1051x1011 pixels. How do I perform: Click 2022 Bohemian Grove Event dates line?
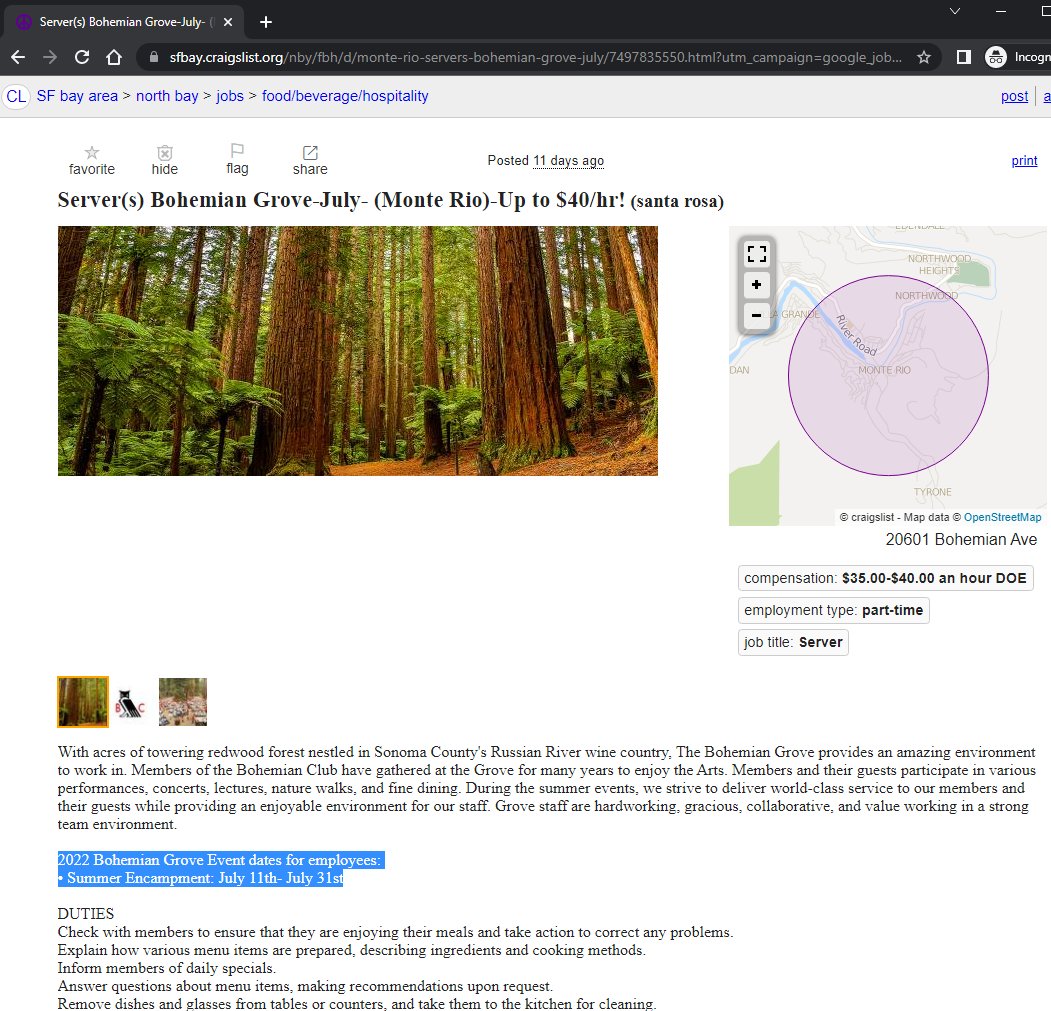click(221, 860)
